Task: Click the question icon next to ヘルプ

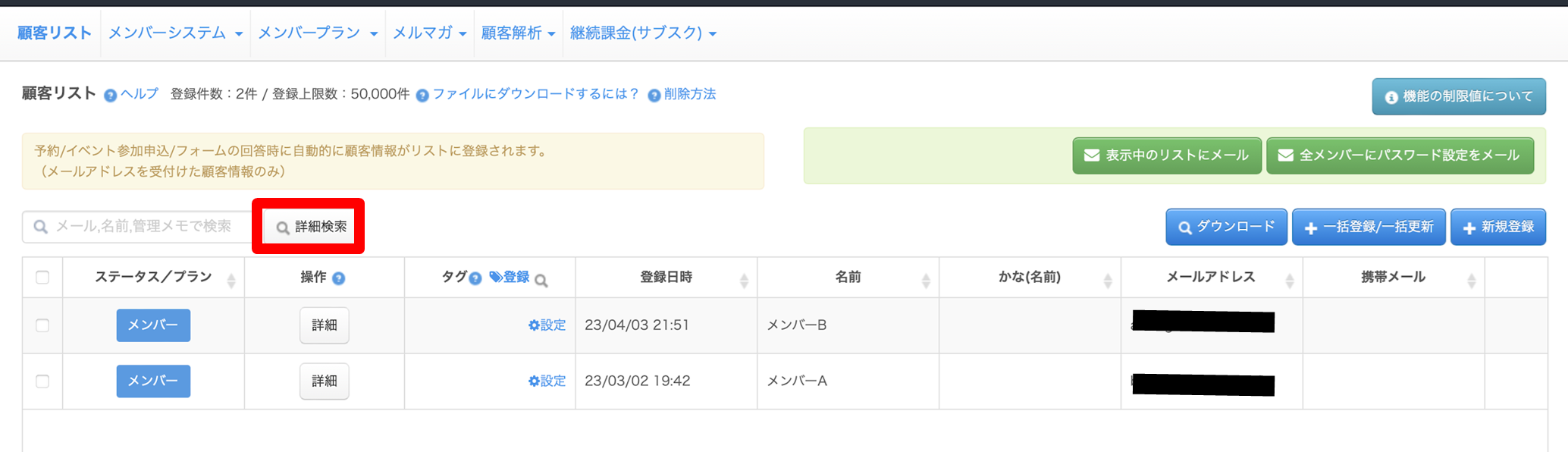Action: coord(111,96)
